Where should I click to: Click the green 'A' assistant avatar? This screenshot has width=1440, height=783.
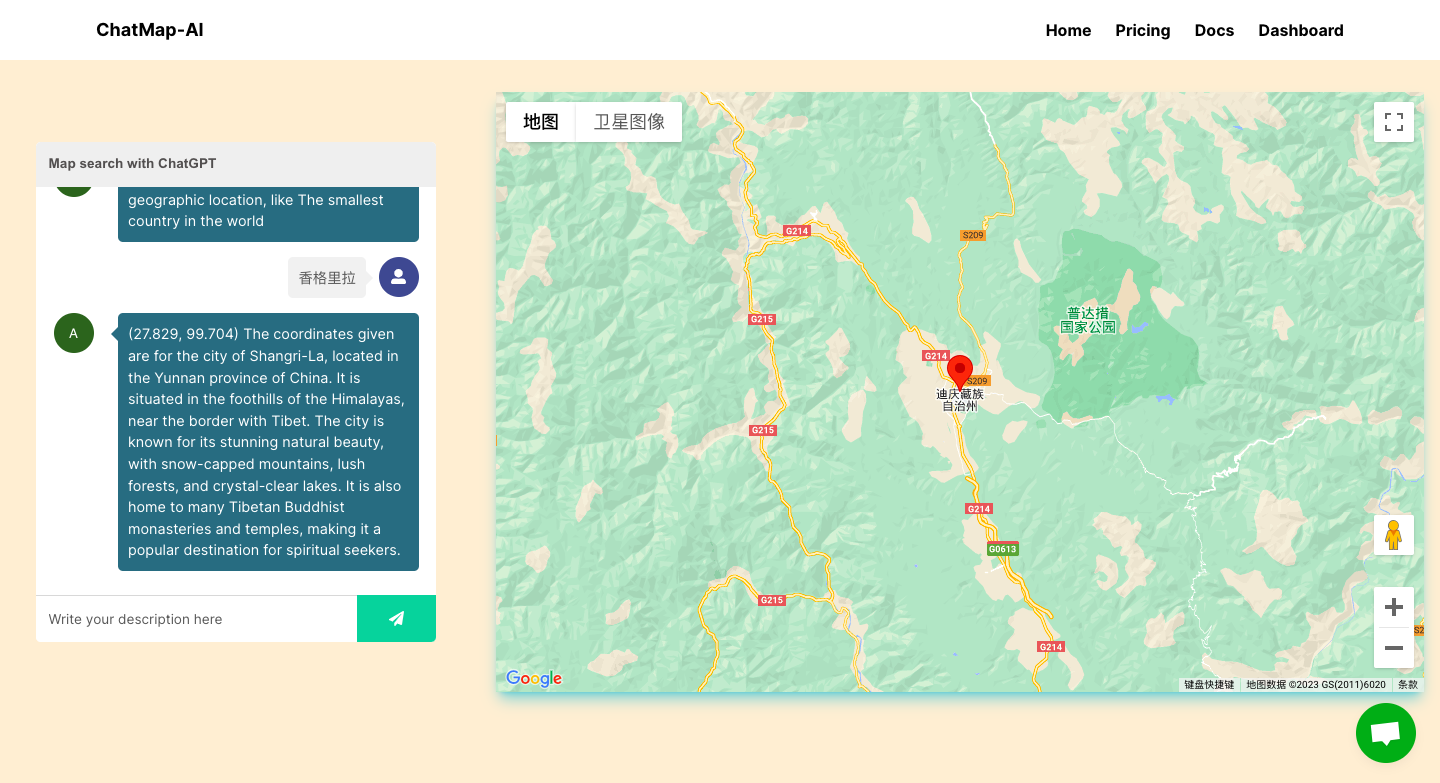point(74,333)
